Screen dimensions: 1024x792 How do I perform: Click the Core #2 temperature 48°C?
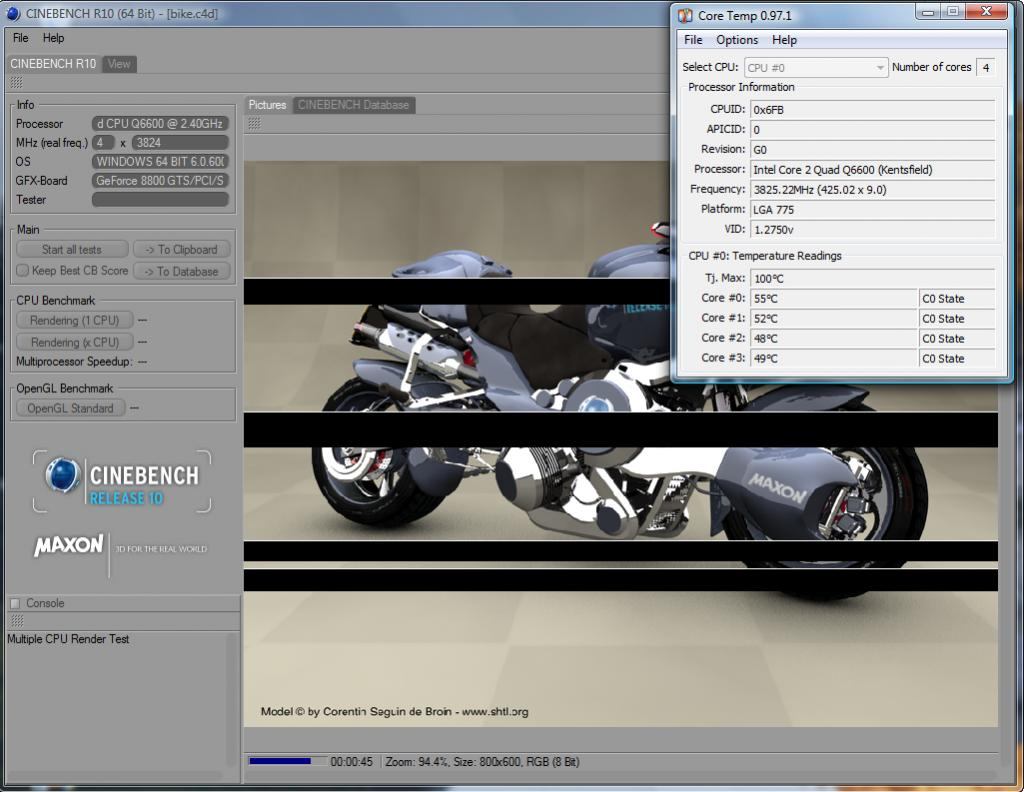coord(834,338)
